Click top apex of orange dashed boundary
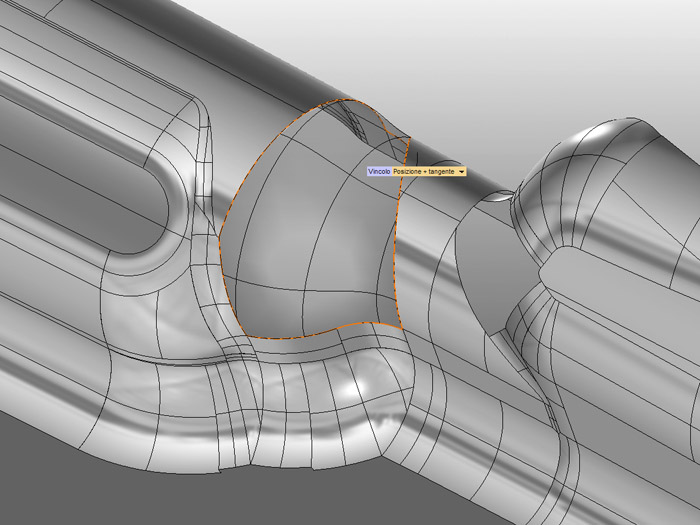 (x=345, y=101)
